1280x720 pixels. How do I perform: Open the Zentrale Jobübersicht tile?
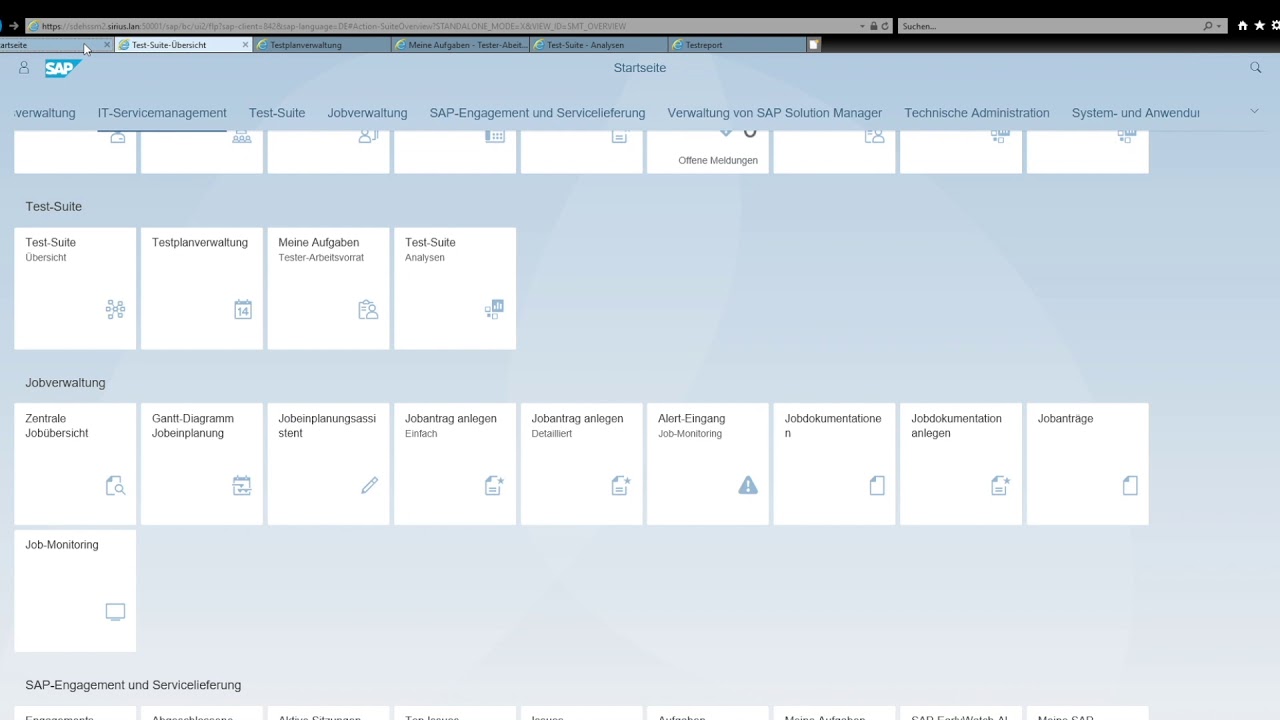click(x=75, y=464)
